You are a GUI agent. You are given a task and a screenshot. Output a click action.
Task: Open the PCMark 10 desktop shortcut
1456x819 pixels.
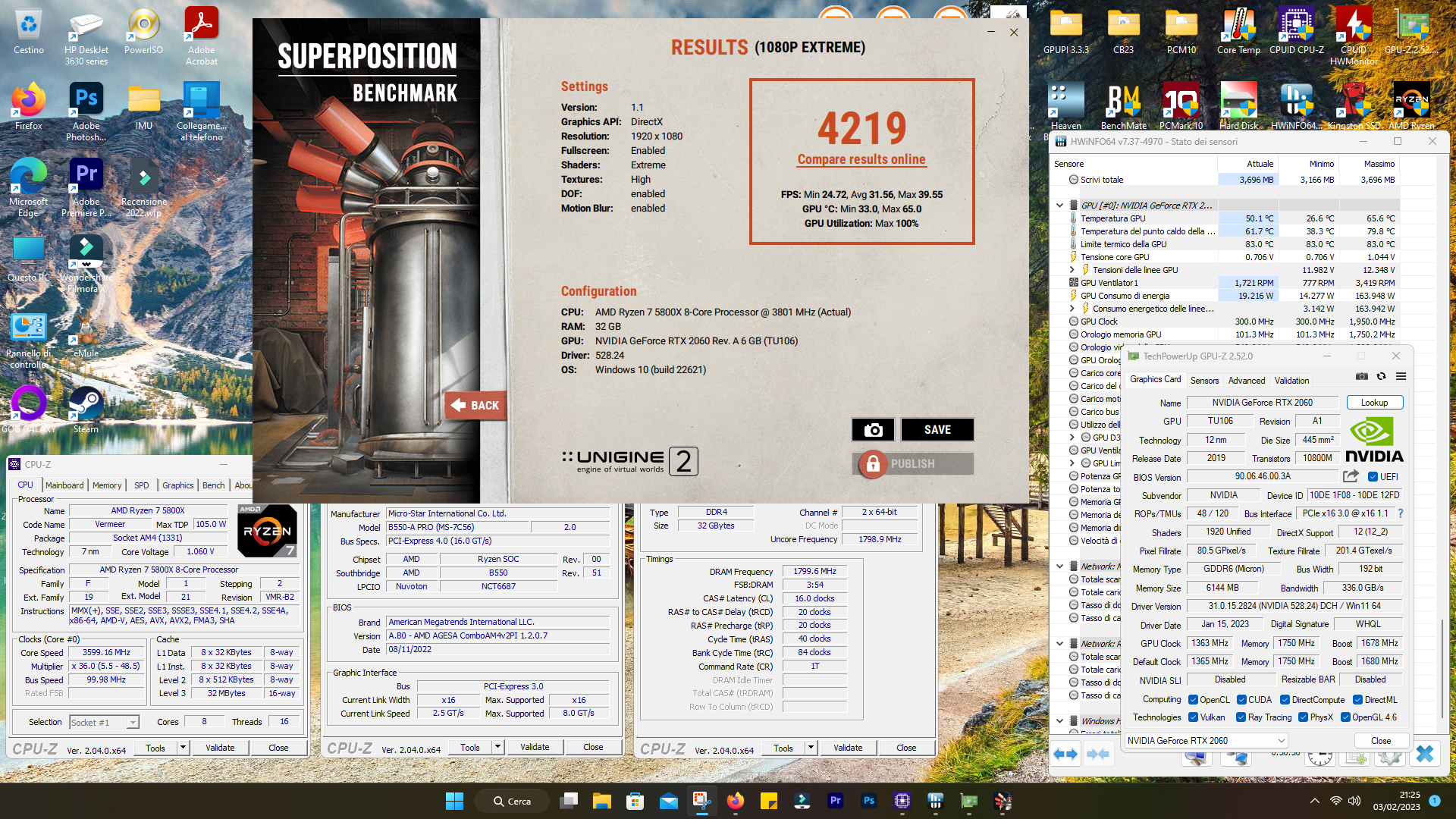(x=1181, y=106)
